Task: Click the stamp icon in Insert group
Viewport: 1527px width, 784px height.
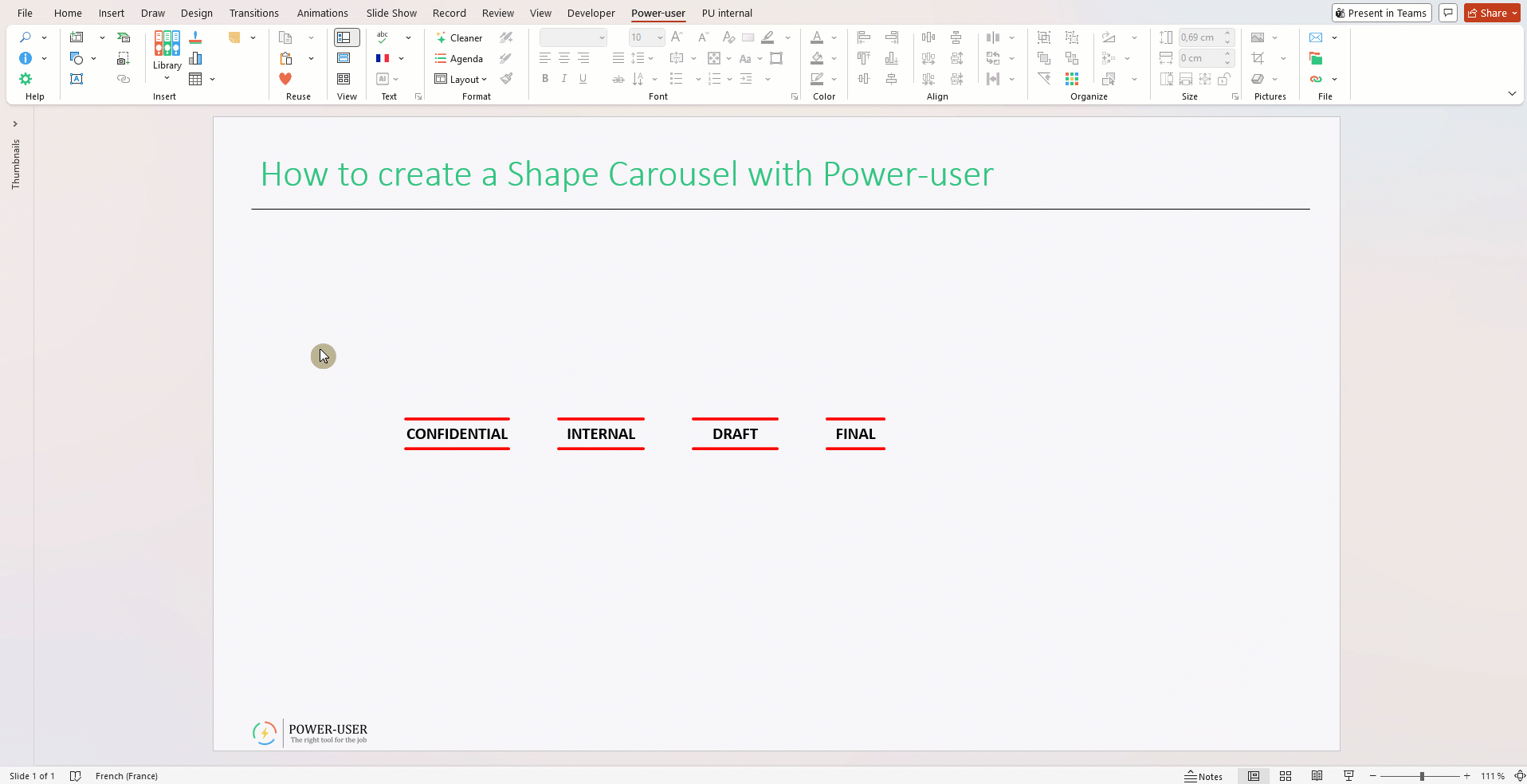Action: pos(195,37)
